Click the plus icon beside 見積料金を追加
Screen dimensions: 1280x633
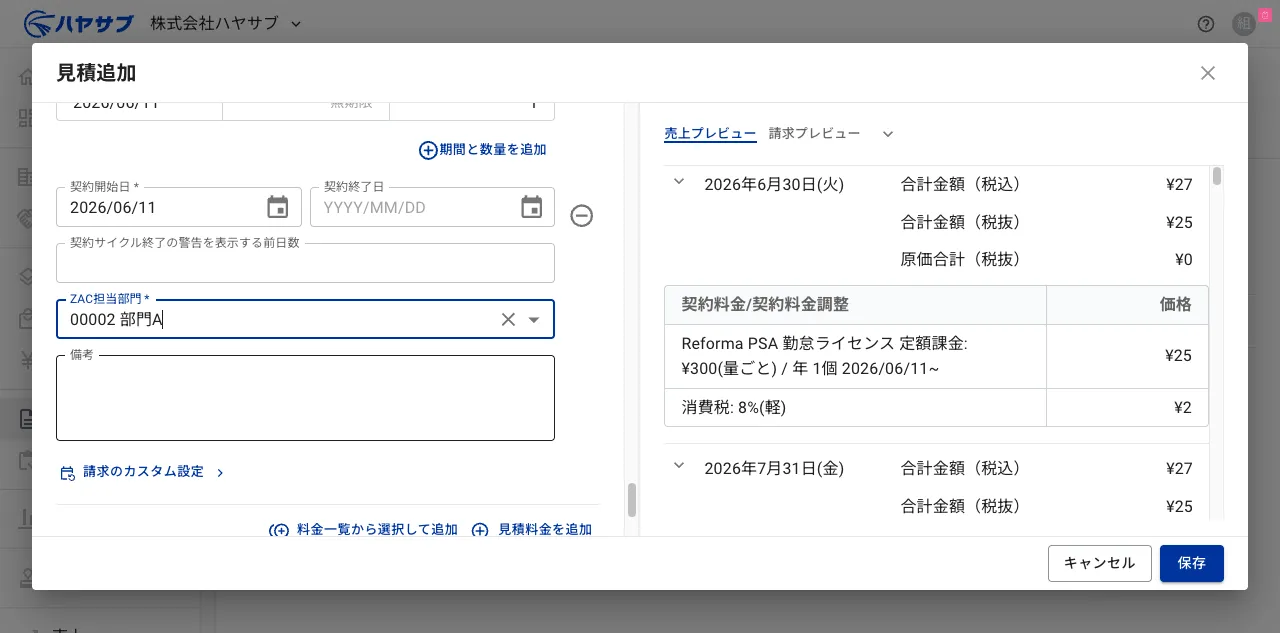coord(480,530)
